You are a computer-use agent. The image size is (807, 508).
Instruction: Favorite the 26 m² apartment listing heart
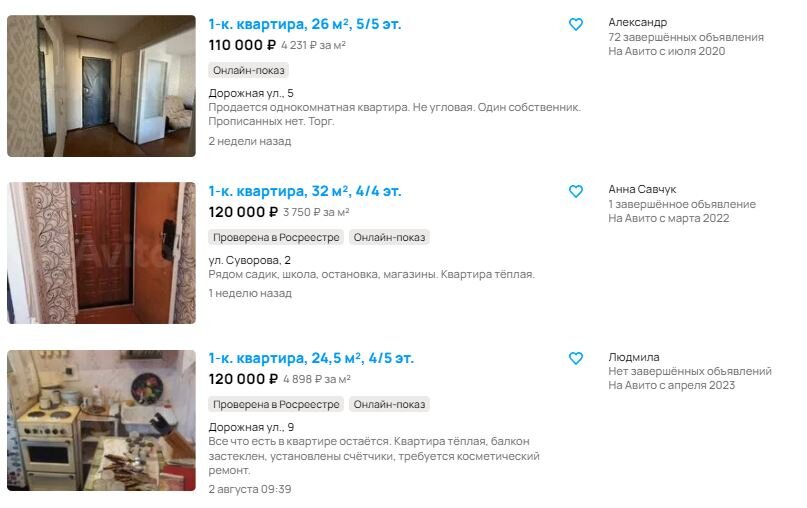point(575,24)
